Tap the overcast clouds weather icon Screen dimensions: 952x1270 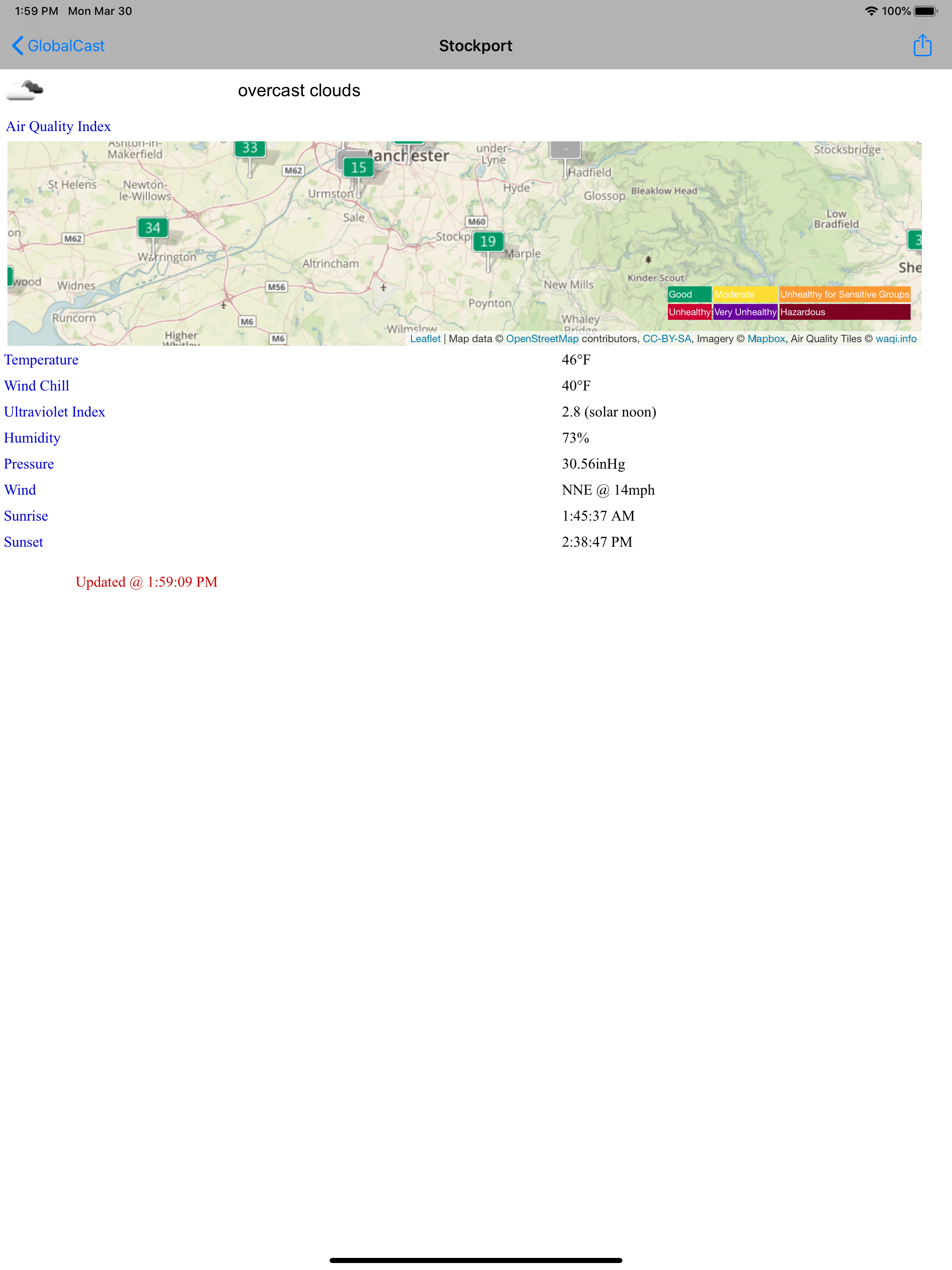(25, 90)
